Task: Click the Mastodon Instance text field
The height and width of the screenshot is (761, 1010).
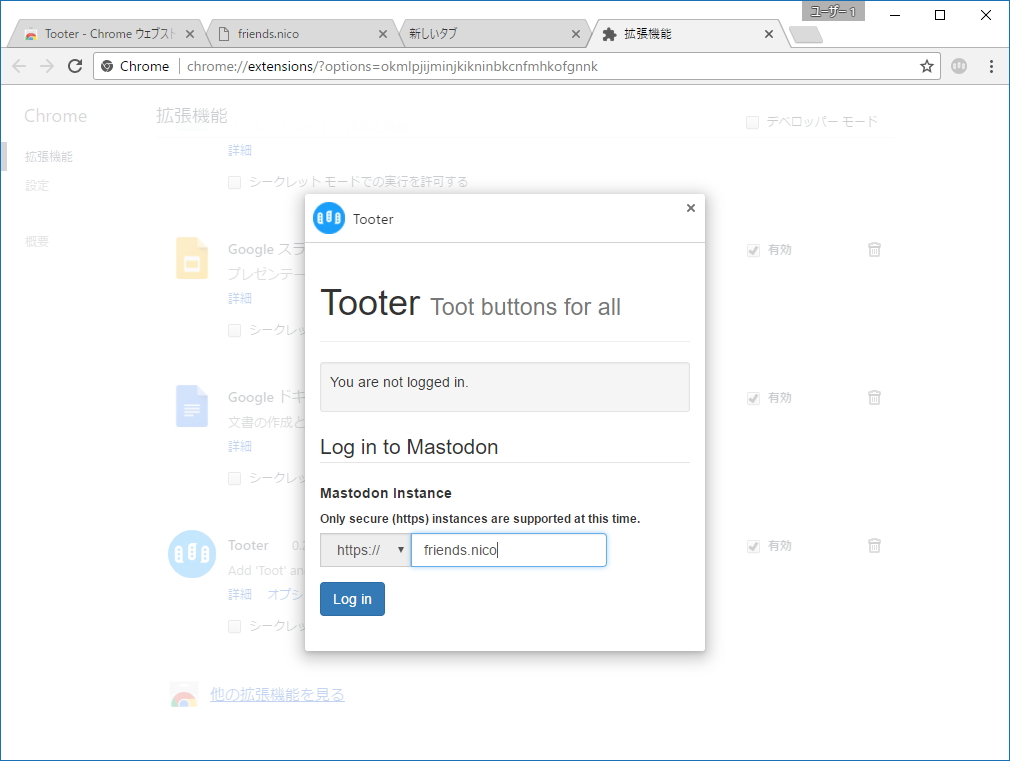Action: point(508,550)
